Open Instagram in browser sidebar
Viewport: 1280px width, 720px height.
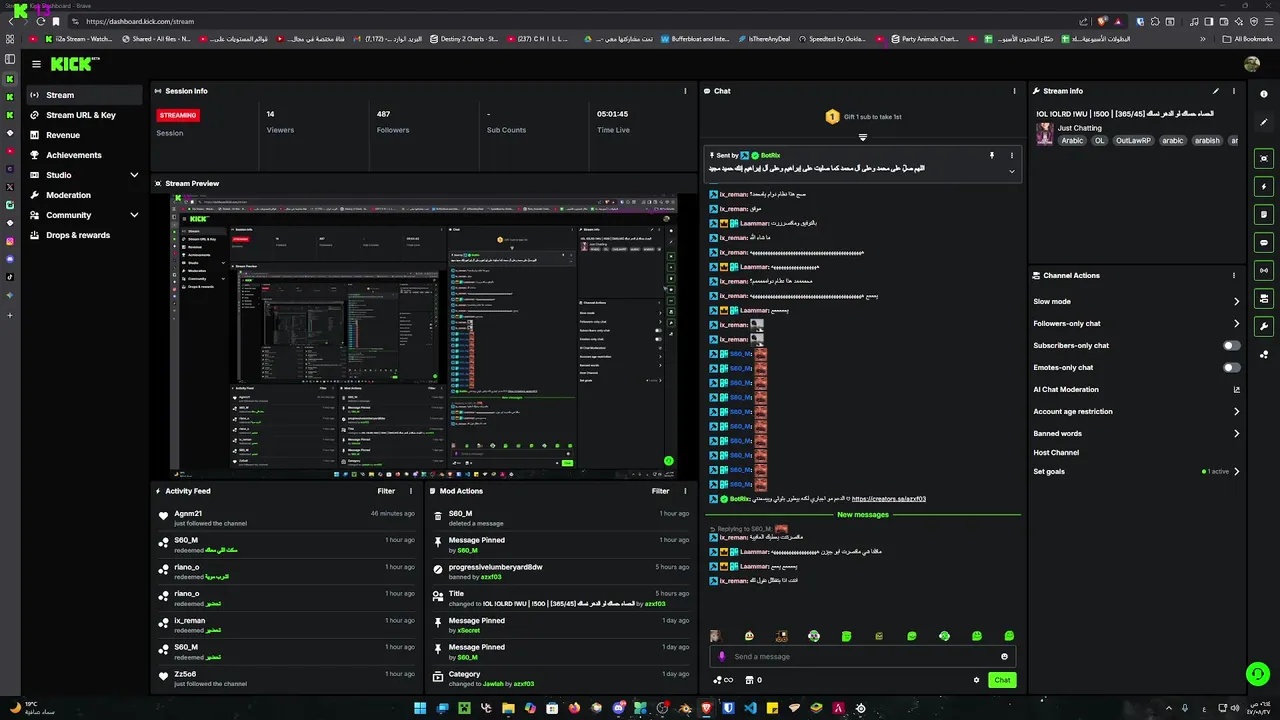point(10,241)
